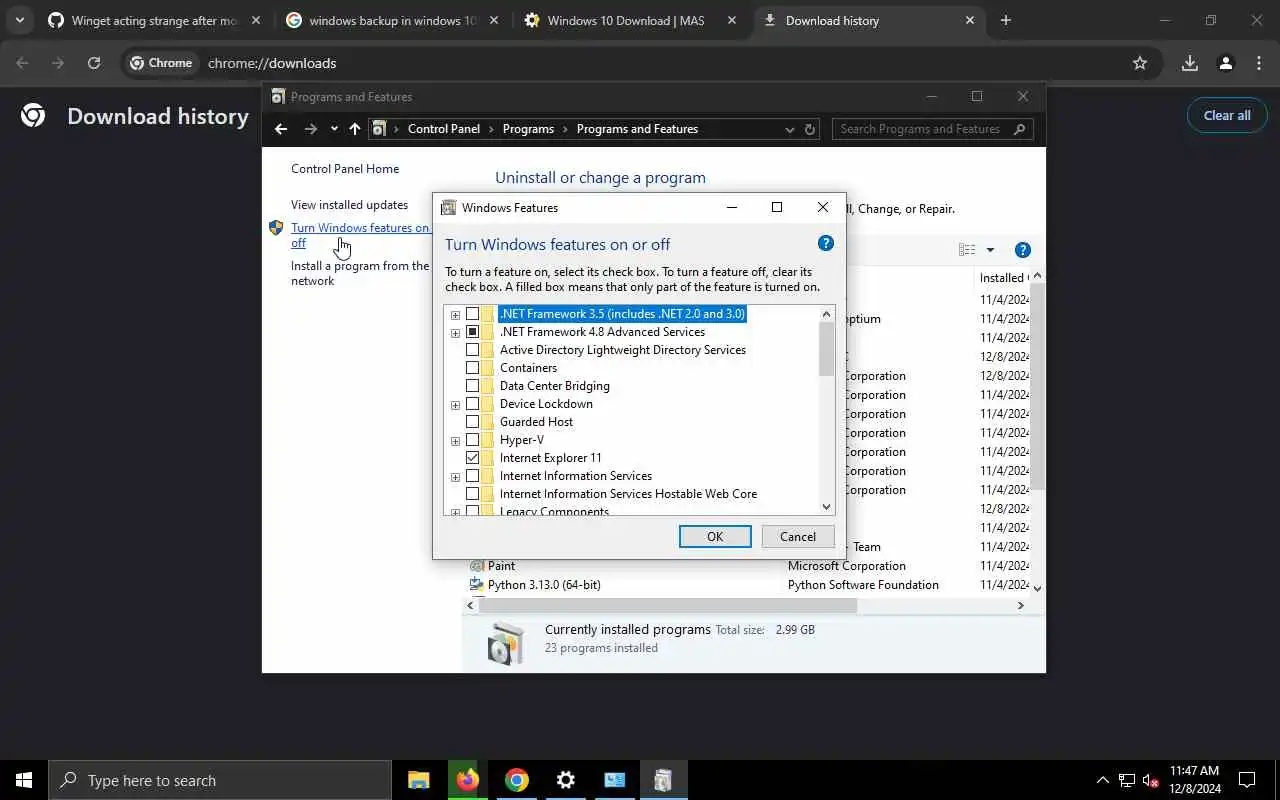Open the view options dropdown arrow beside view icon

pyautogui.click(x=990, y=250)
